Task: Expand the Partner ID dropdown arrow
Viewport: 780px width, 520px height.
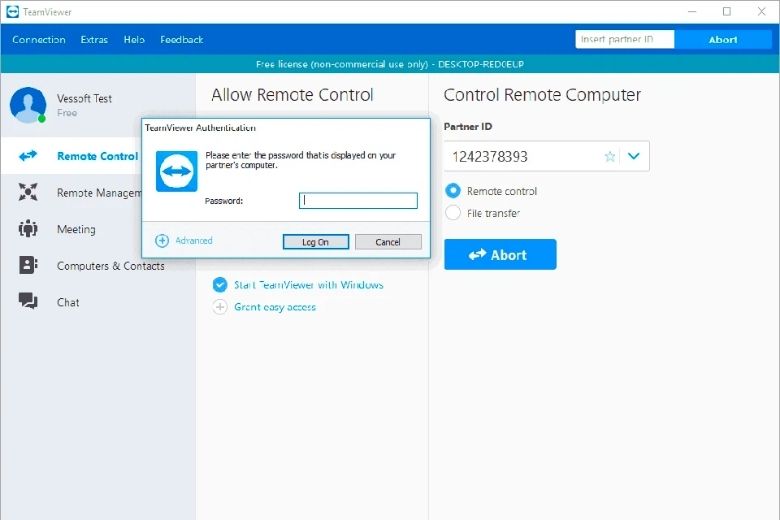Action: point(634,157)
